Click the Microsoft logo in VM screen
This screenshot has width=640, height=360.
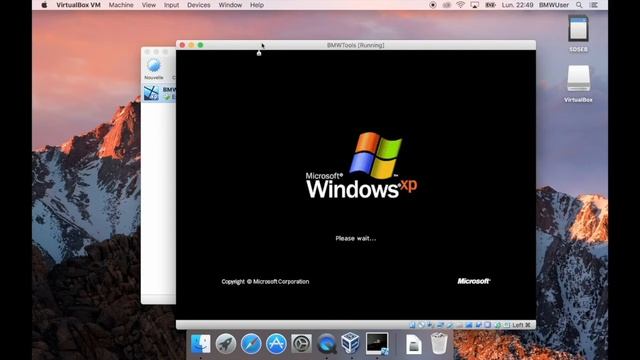[474, 281]
